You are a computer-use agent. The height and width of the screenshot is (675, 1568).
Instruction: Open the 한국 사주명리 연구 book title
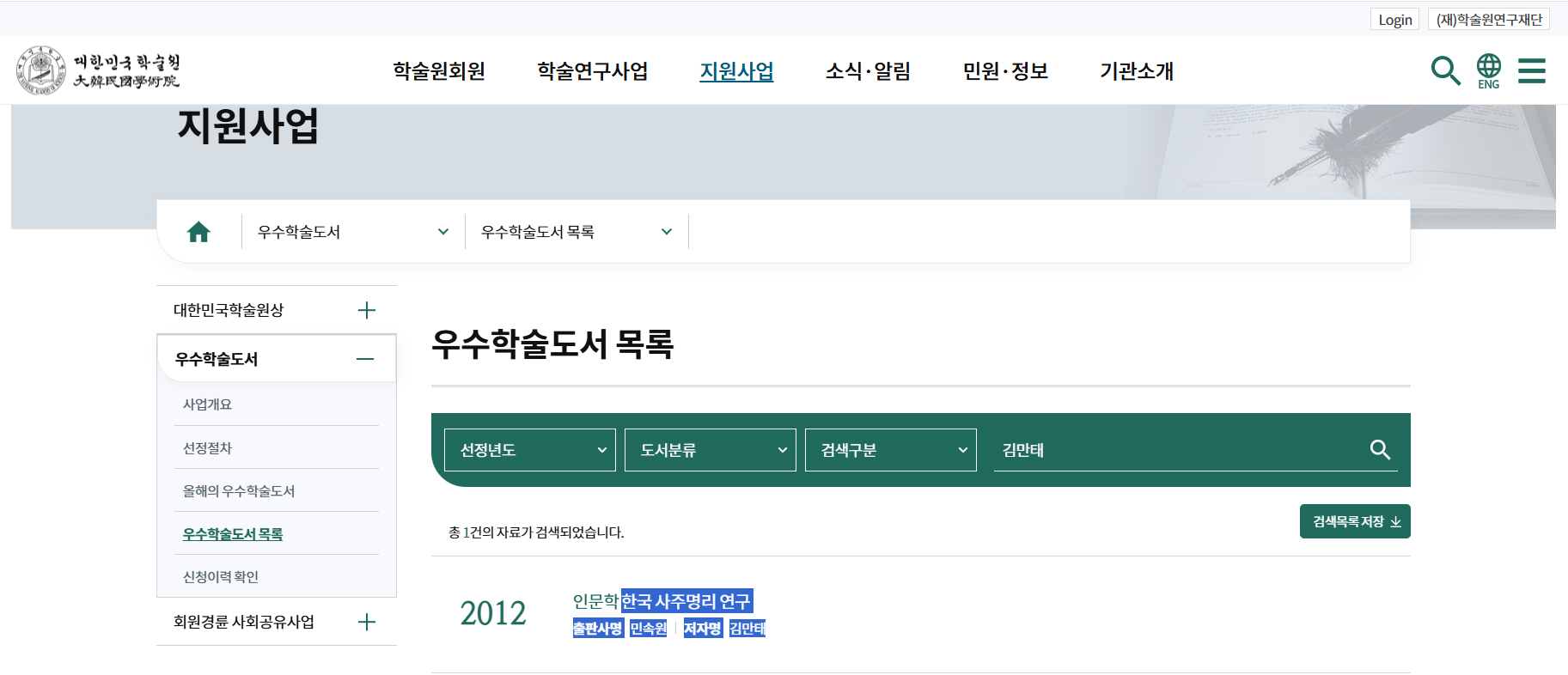pyautogui.click(x=686, y=601)
